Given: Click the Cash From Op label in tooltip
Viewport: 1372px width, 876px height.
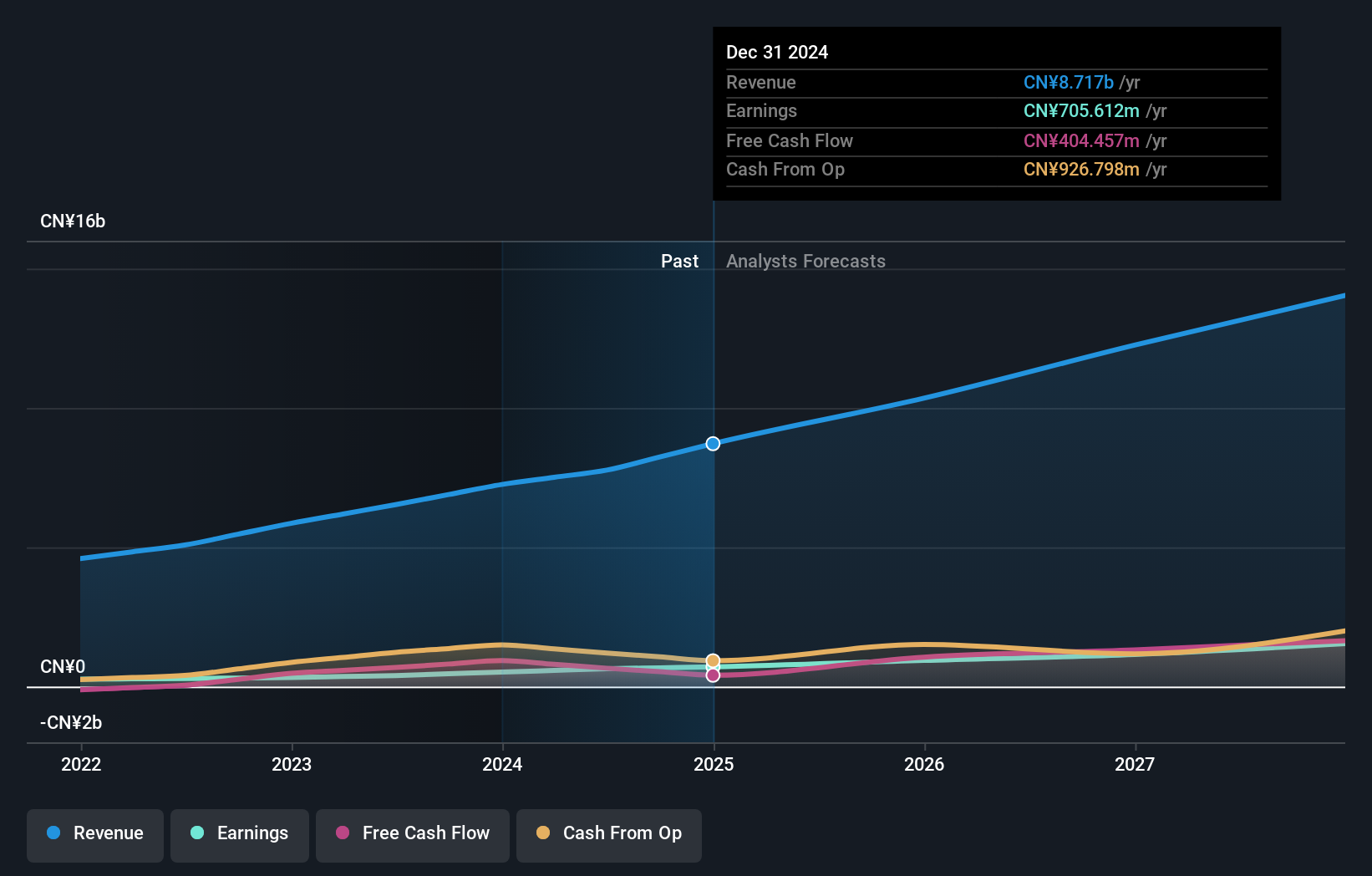Looking at the screenshot, I should click(x=785, y=170).
